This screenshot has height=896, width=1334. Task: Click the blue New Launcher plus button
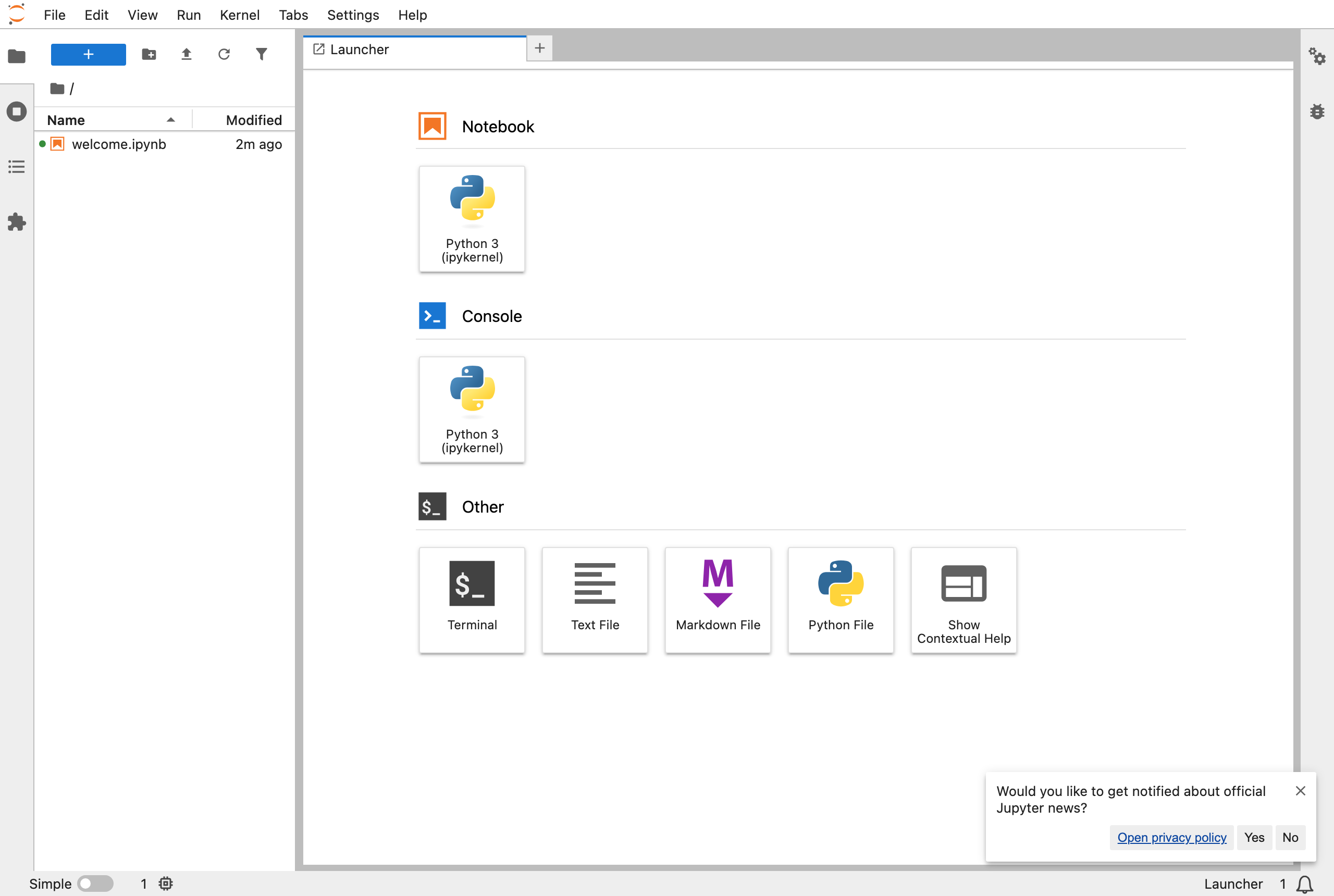[x=88, y=54]
